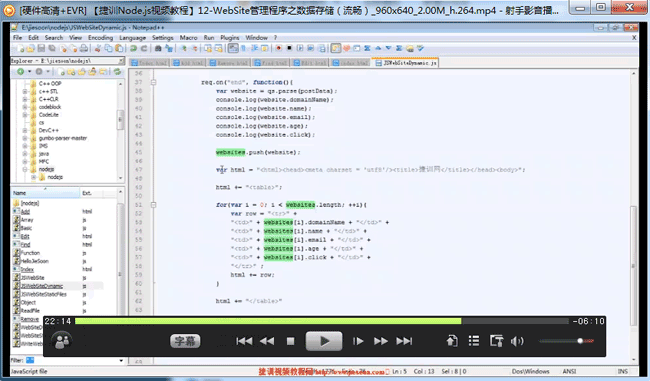Open dropdown next to Explorer back arrow

tap(29, 72)
